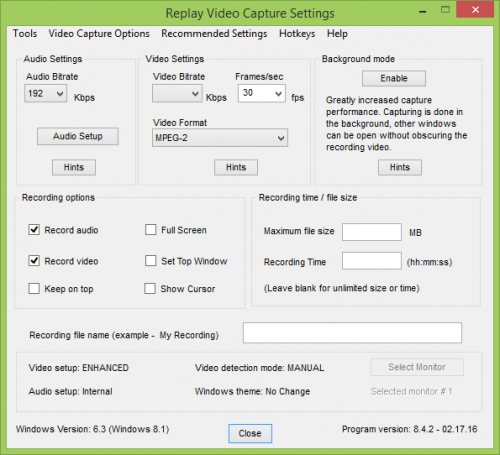Click the Close button at bottom
Viewport: 500px width, 455px height.
coord(250,433)
